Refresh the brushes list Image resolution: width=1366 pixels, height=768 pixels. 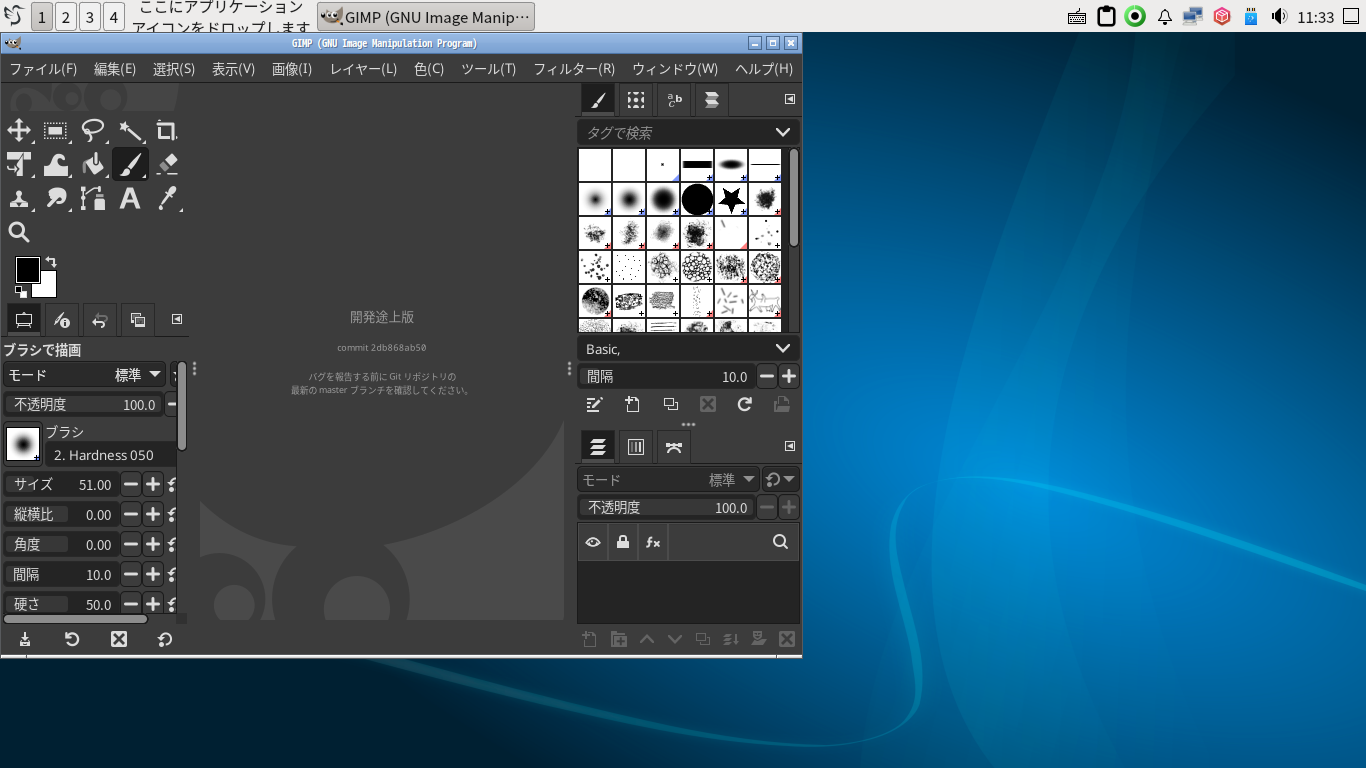(744, 404)
